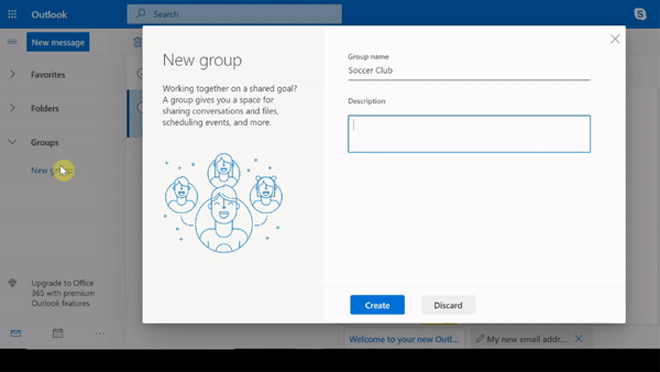Click the New group link in sidebar
This screenshot has height=372, width=660.
click(x=52, y=170)
